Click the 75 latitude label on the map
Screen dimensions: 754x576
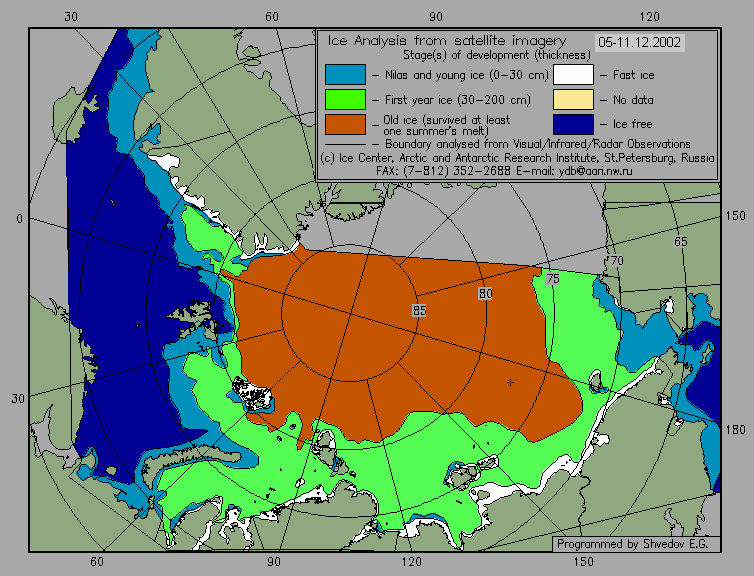[x=553, y=278]
